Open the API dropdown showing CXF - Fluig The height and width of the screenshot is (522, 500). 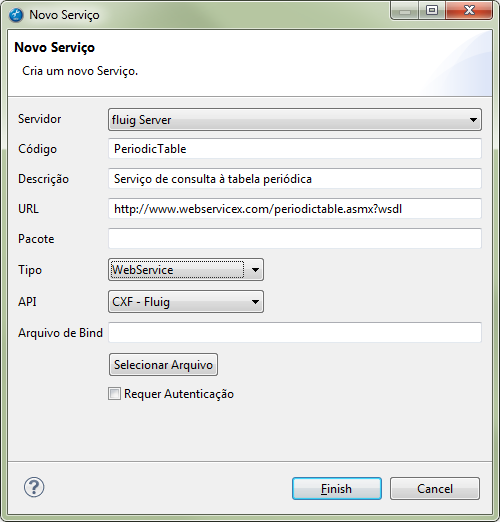pyautogui.click(x=186, y=302)
